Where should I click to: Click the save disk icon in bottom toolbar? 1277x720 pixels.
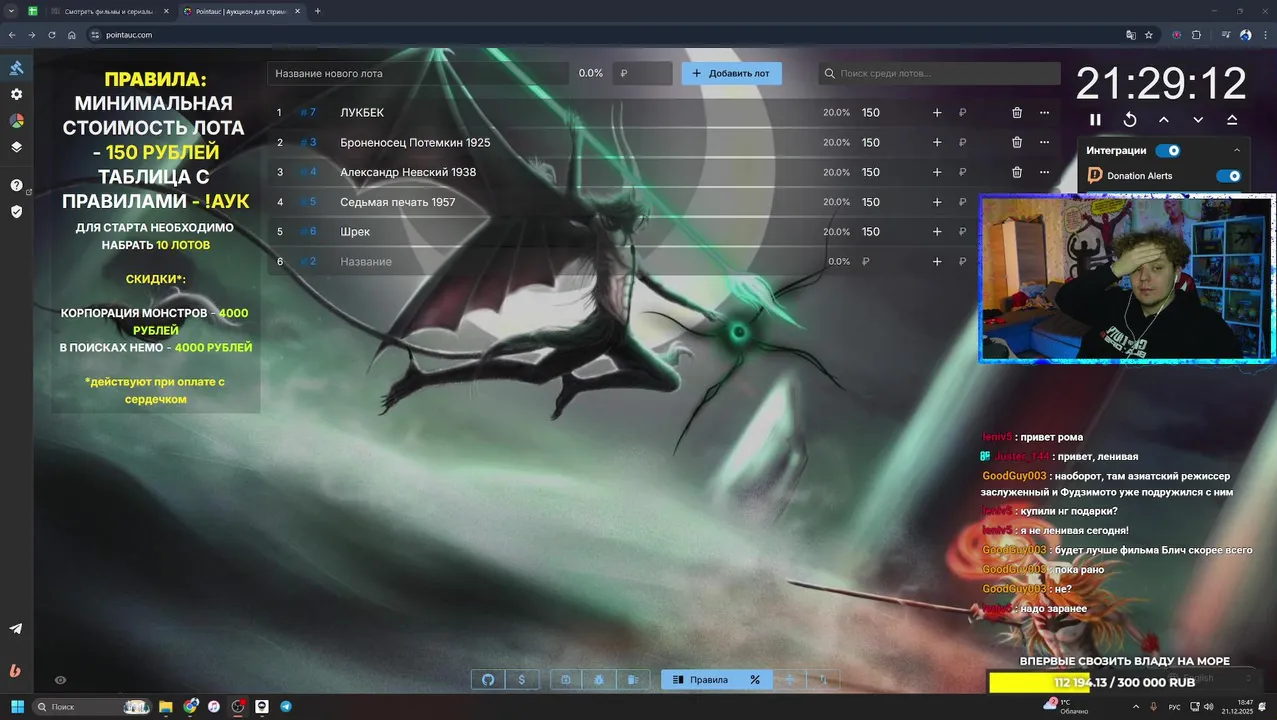(566, 680)
